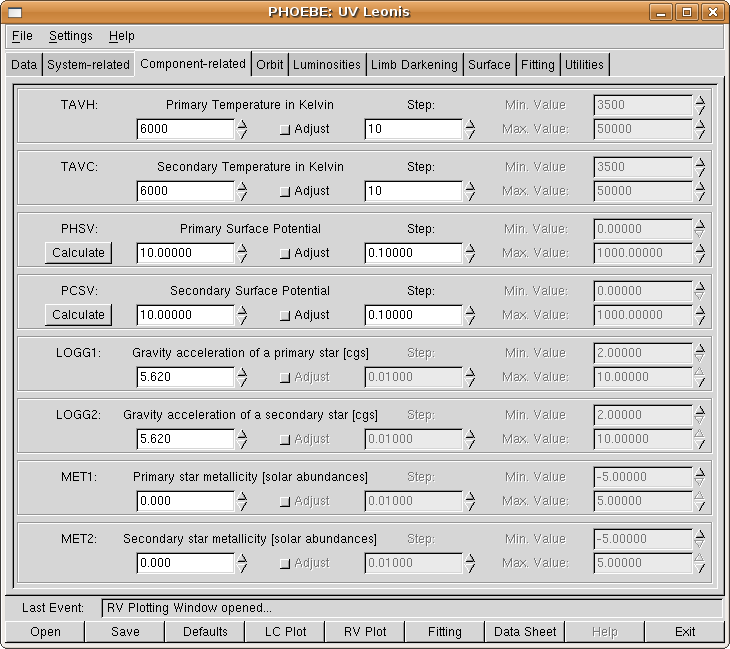The height and width of the screenshot is (649, 730).
Task: Click the Exit button
Action: pos(685,631)
